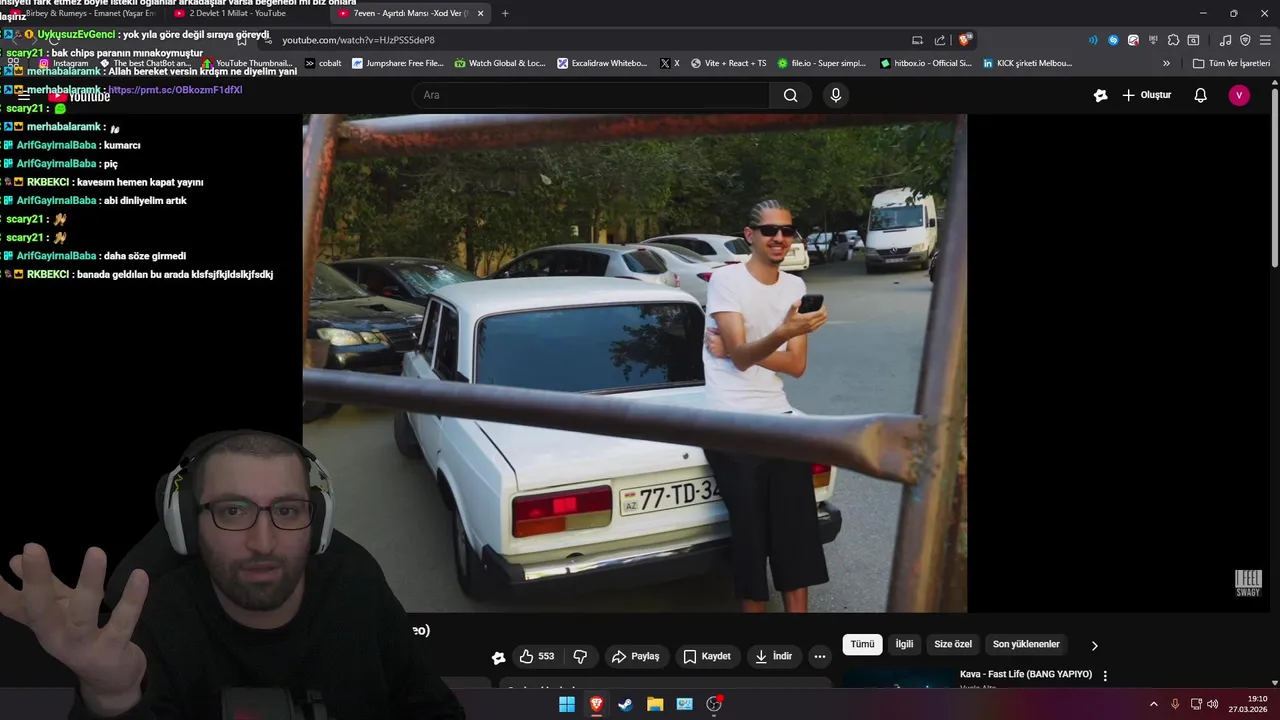Open the clock showing 19:10
This screenshot has width=1280, height=720.
pos(1248,704)
